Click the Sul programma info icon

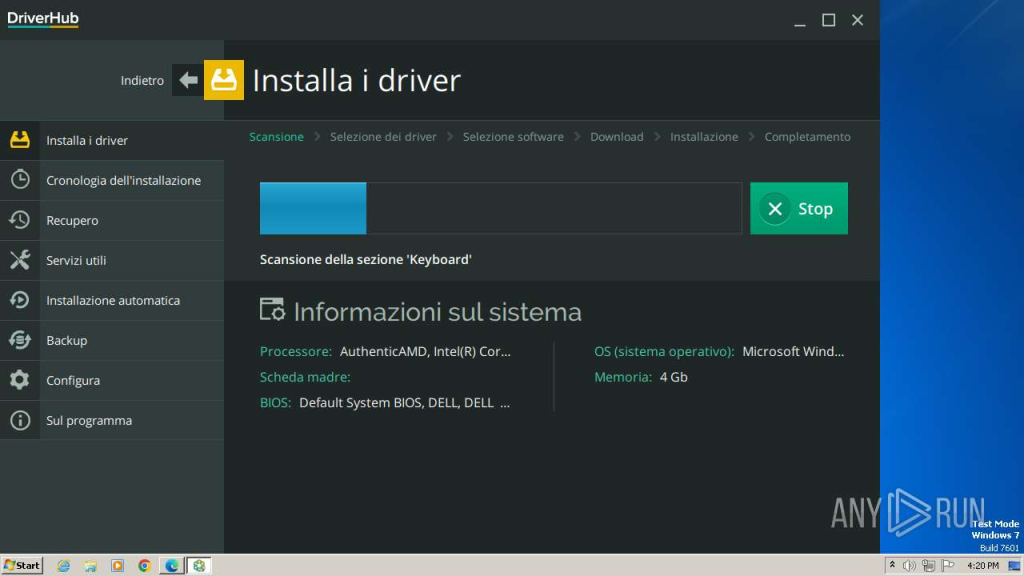(x=20, y=420)
